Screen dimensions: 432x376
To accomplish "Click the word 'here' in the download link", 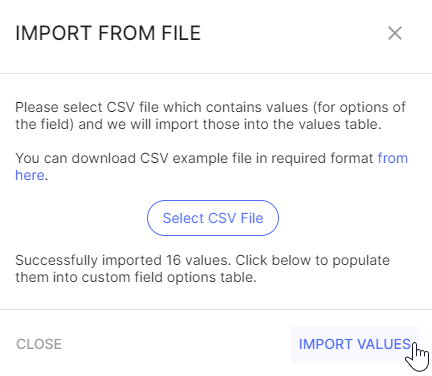I will point(30,175).
